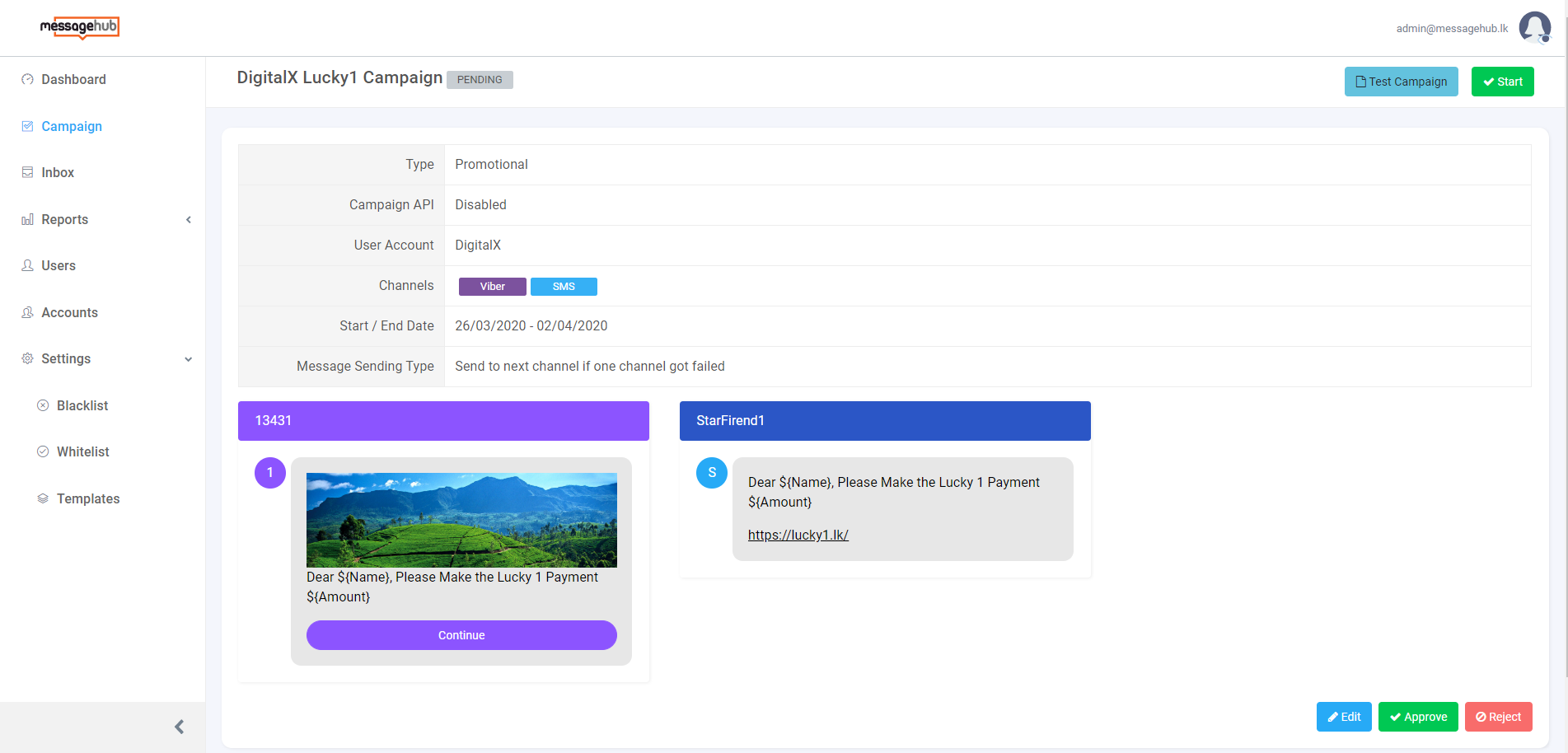Viewport: 1568px width, 753px height.
Task: Reject the pending campaign
Action: [x=1498, y=717]
